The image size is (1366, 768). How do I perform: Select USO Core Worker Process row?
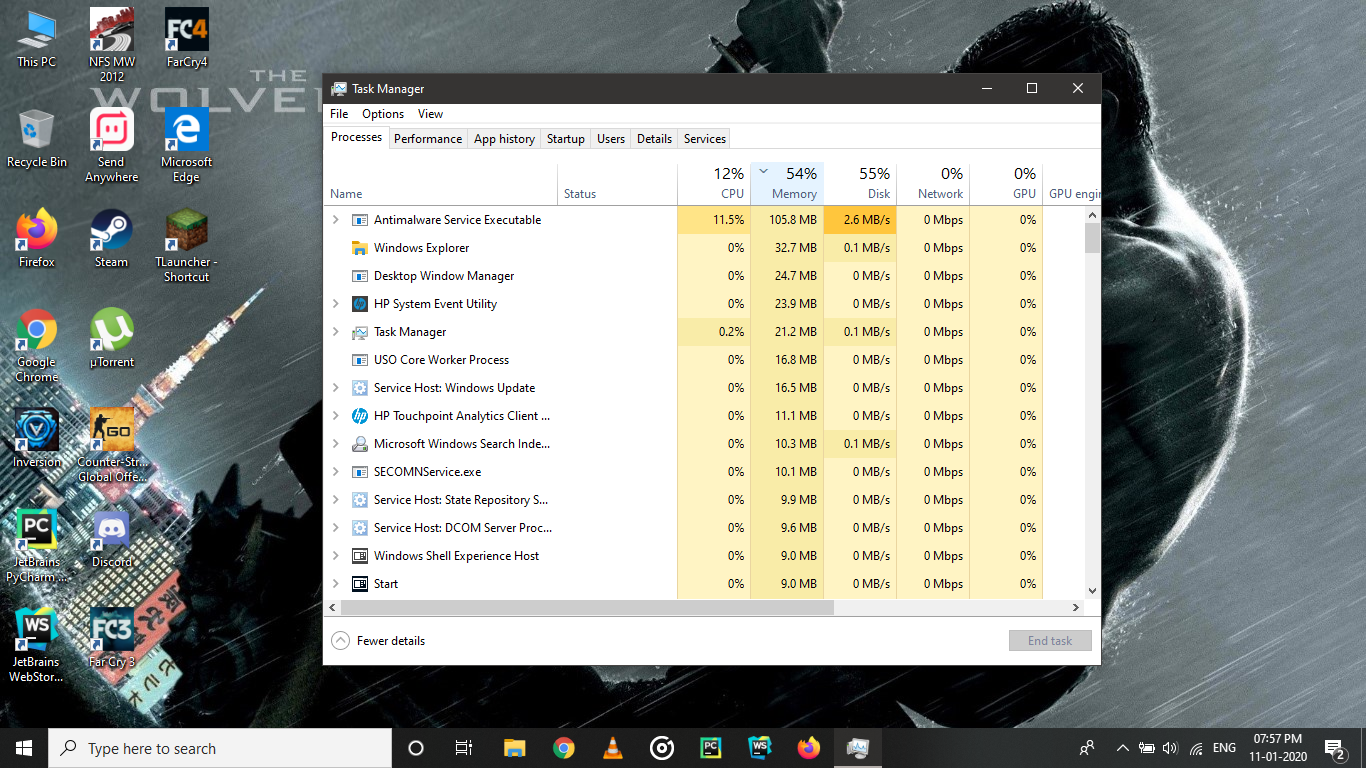coord(704,360)
